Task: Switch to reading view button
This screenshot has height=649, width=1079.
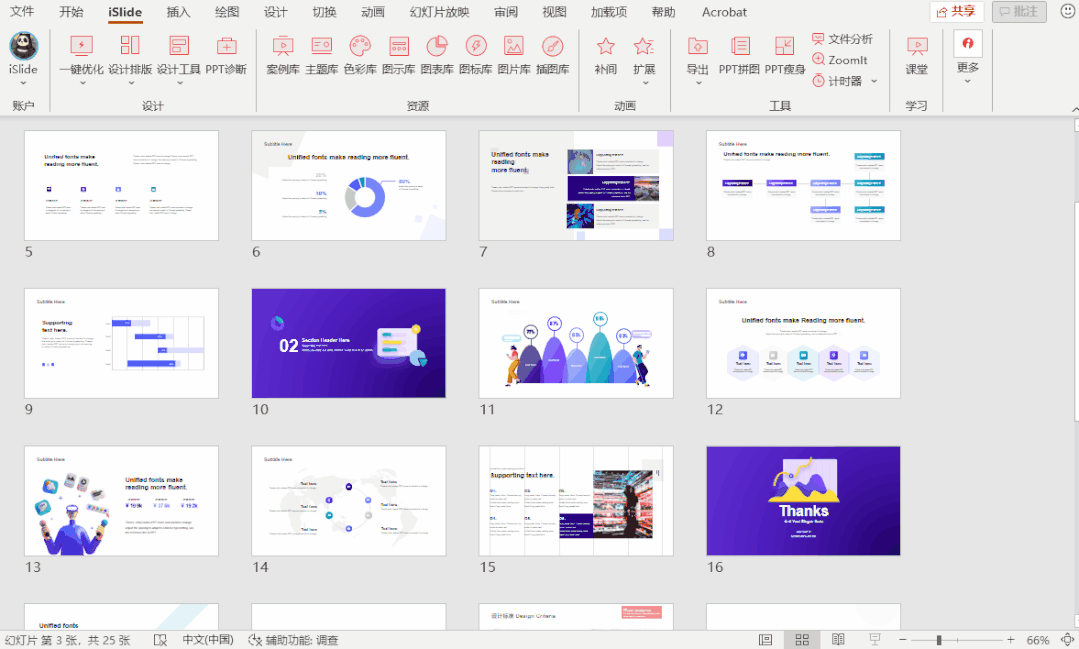Action: click(x=838, y=639)
